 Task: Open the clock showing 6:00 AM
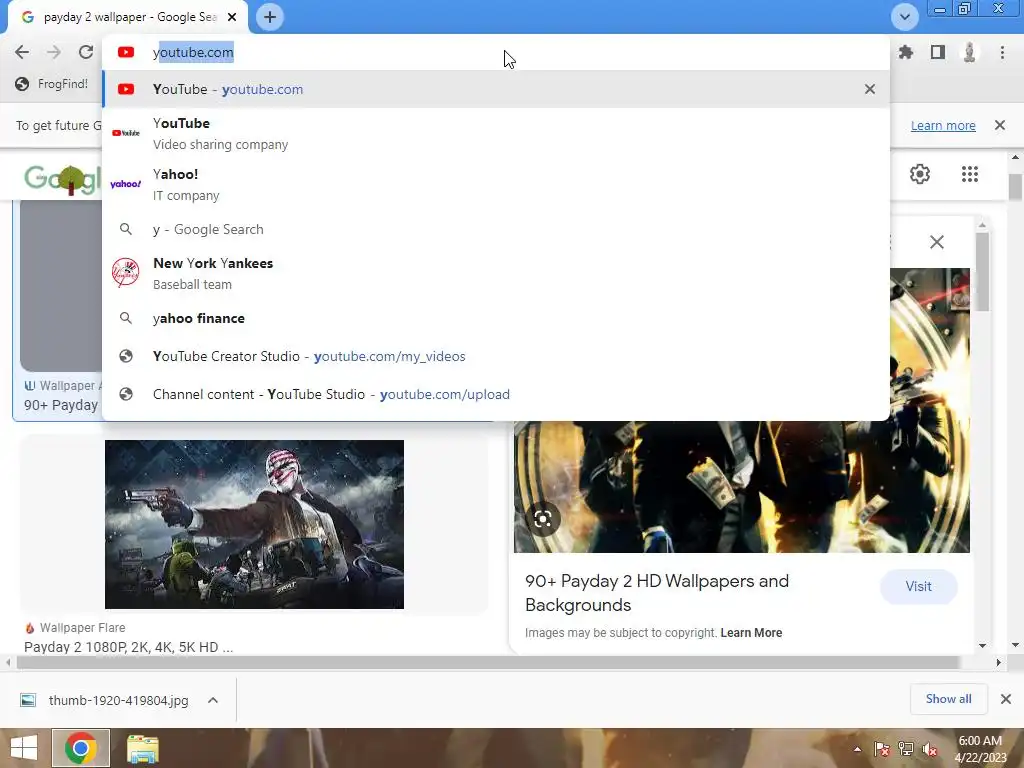980,749
